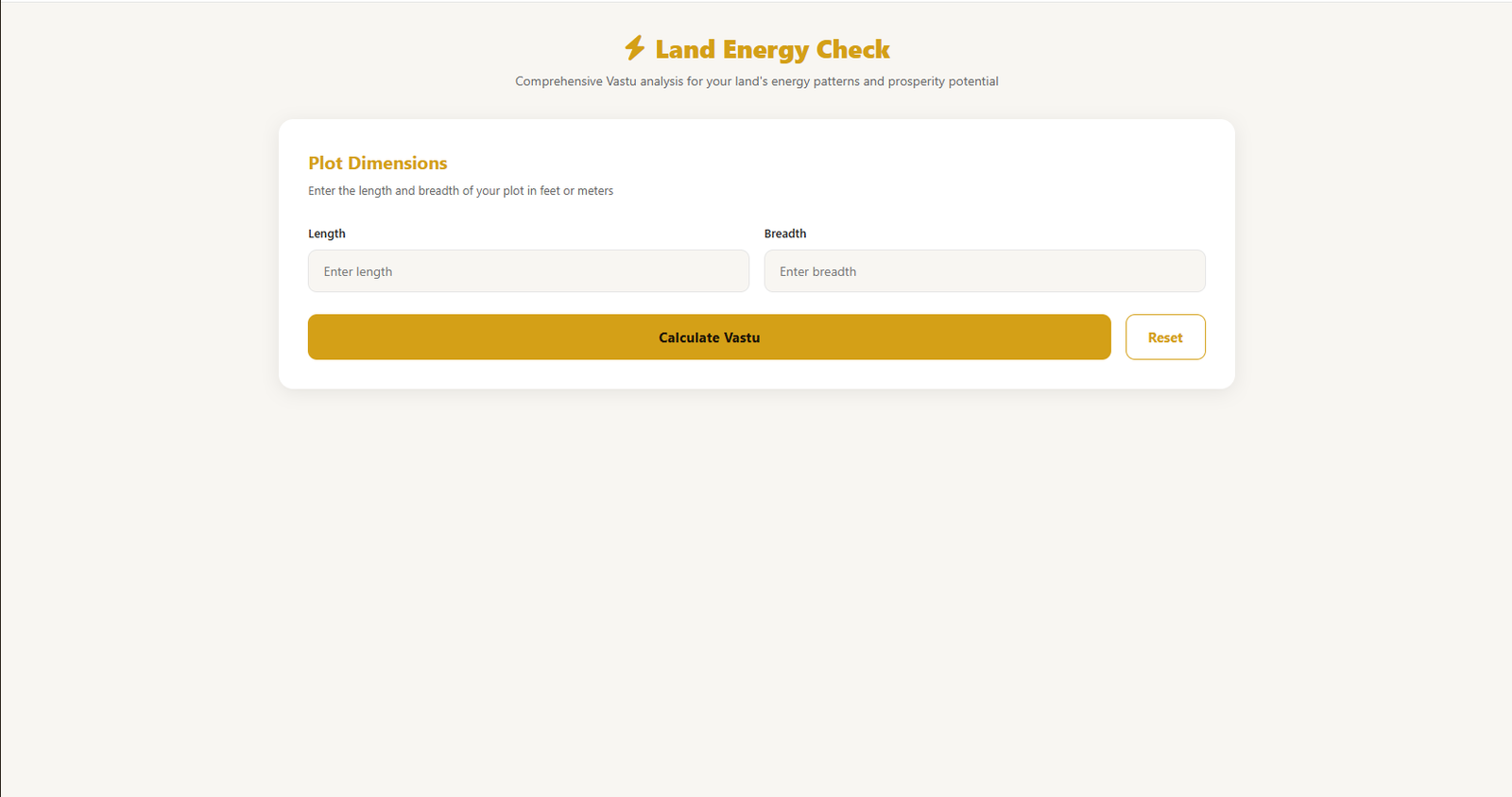
Task: Click the word 'Check' in the title
Action: click(852, 49)
